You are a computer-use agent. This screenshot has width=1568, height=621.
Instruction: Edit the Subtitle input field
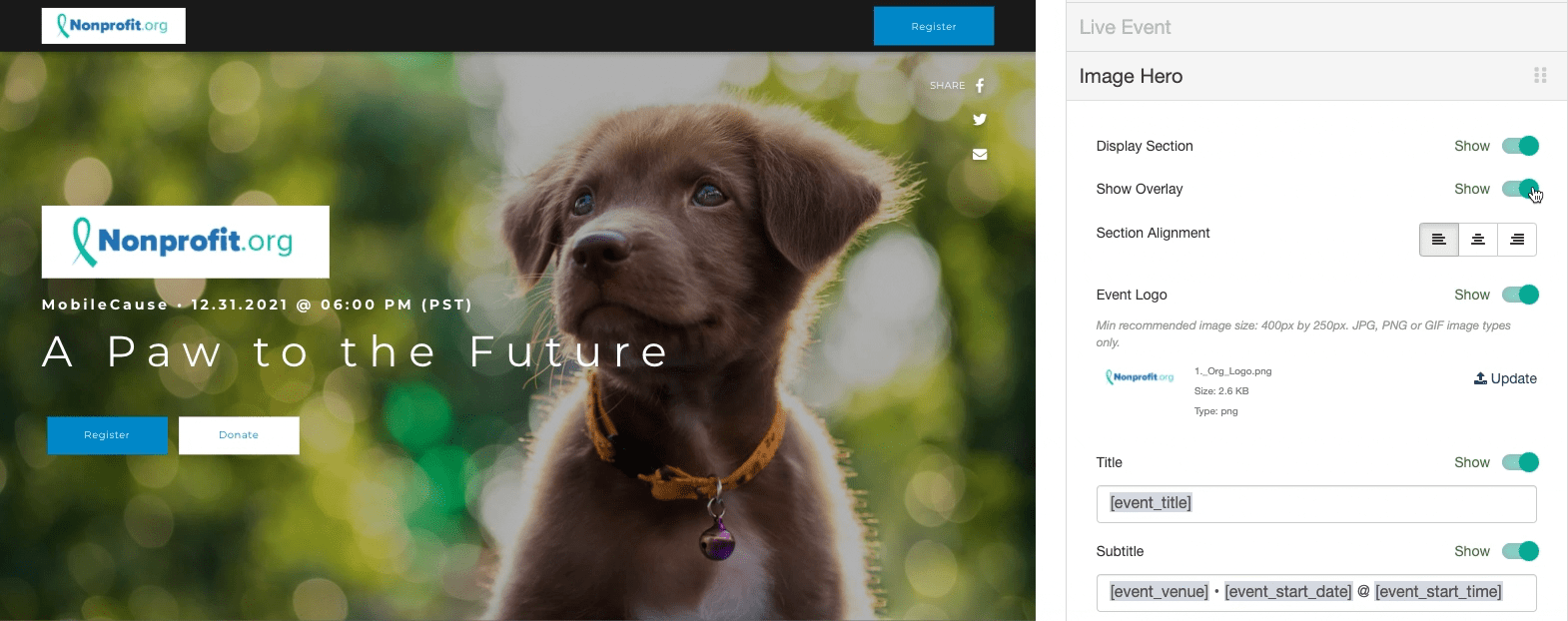pyautogui.click(x=1316, y=592)
